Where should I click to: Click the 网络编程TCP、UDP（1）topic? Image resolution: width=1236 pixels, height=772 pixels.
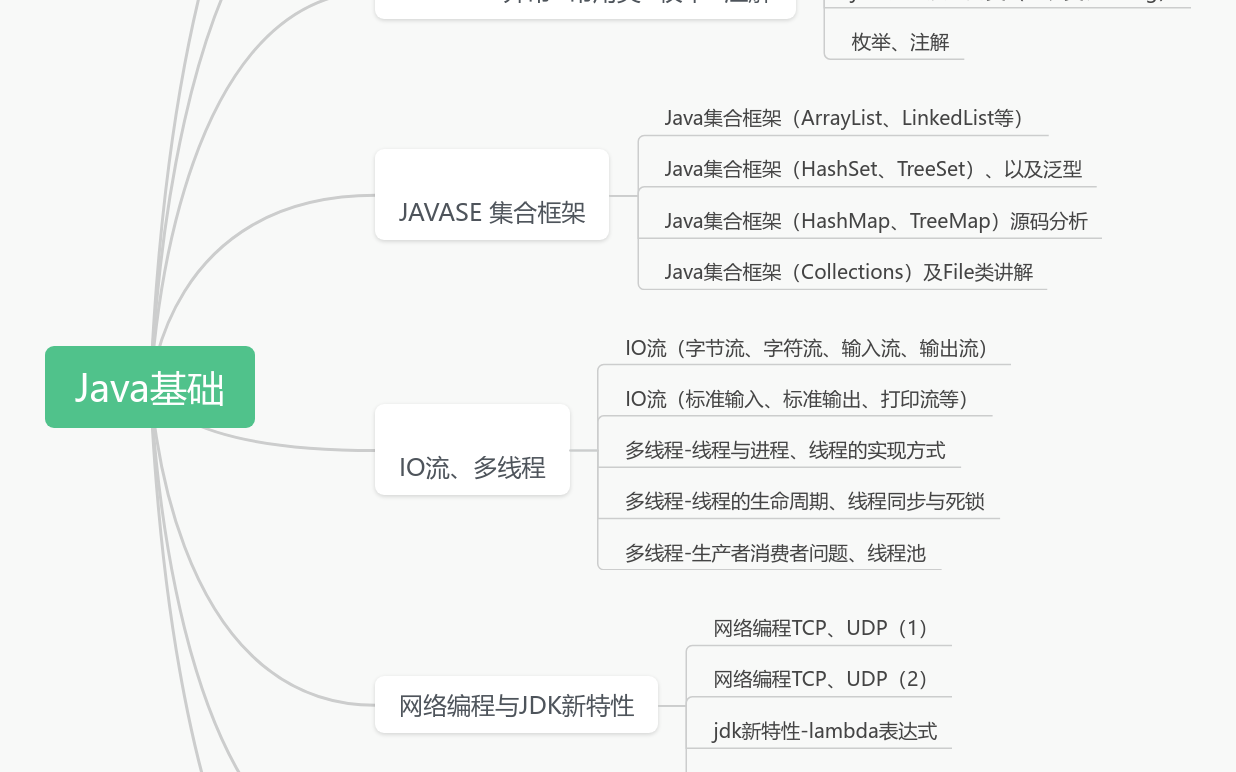[x=818, y=628]
